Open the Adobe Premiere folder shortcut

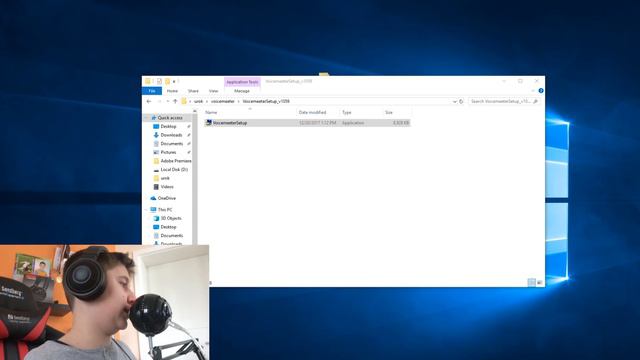pyautogui.click(x=176, y=161)
